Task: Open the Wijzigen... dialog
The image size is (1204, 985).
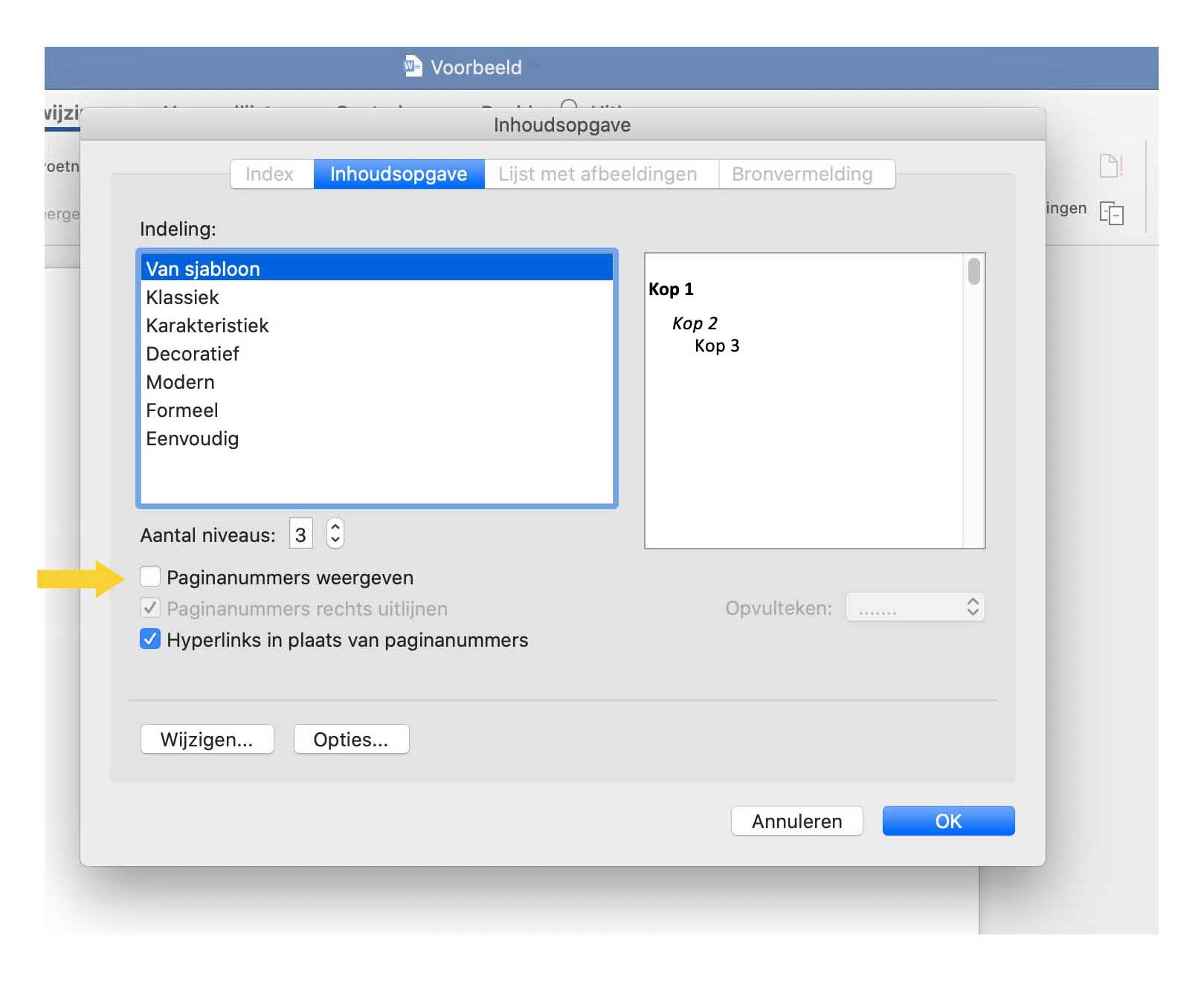Action: pyautogui.click(x=207, y=740)
